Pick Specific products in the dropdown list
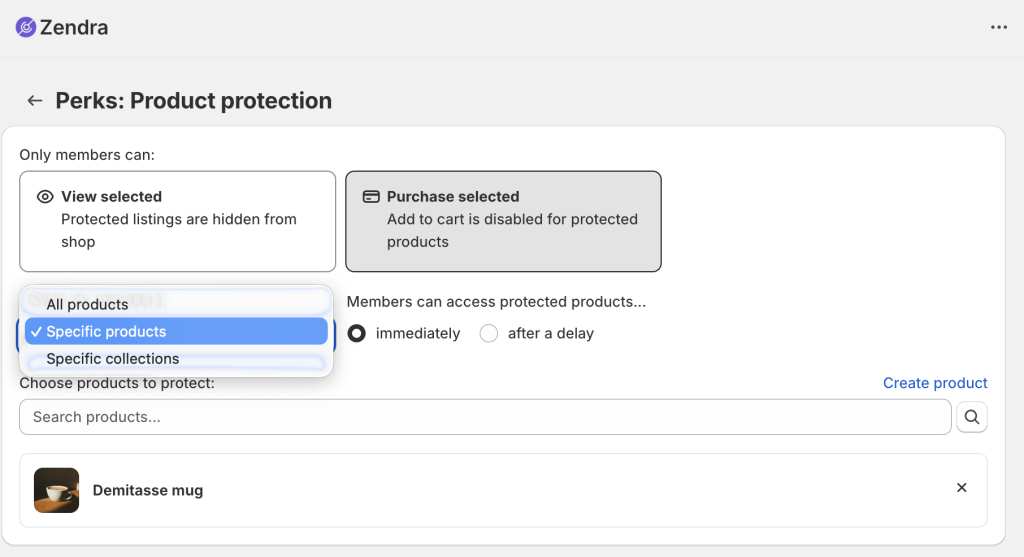 [176, 332]
